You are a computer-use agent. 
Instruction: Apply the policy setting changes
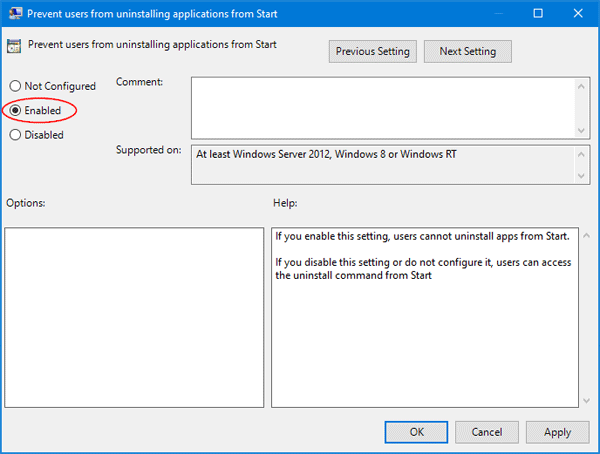(557, 432)
